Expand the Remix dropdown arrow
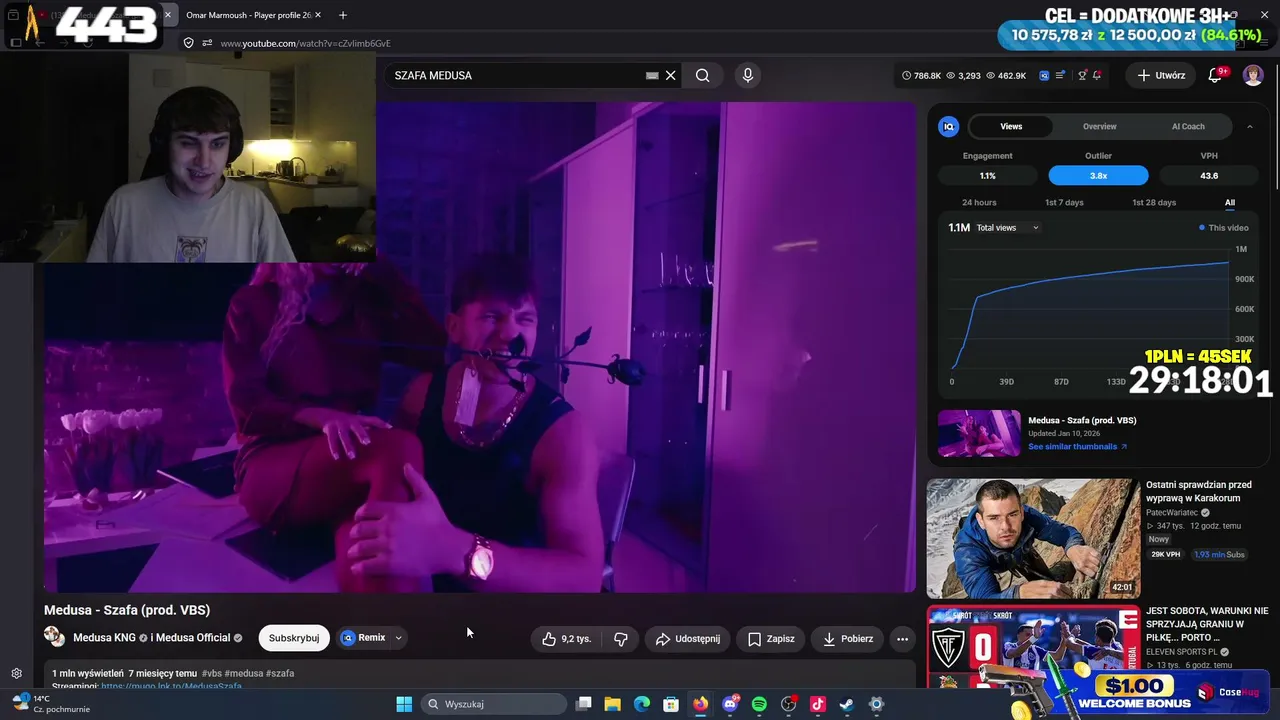 tap(398, 638)
